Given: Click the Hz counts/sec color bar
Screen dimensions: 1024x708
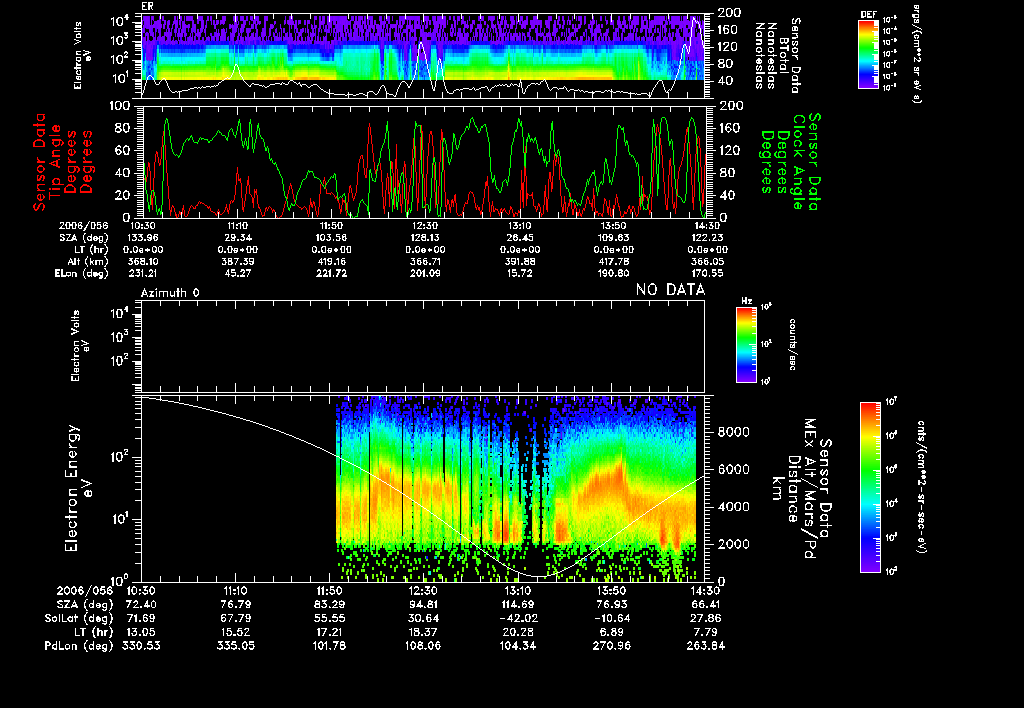Looking at the screenshot, I should tap(746, 344).
